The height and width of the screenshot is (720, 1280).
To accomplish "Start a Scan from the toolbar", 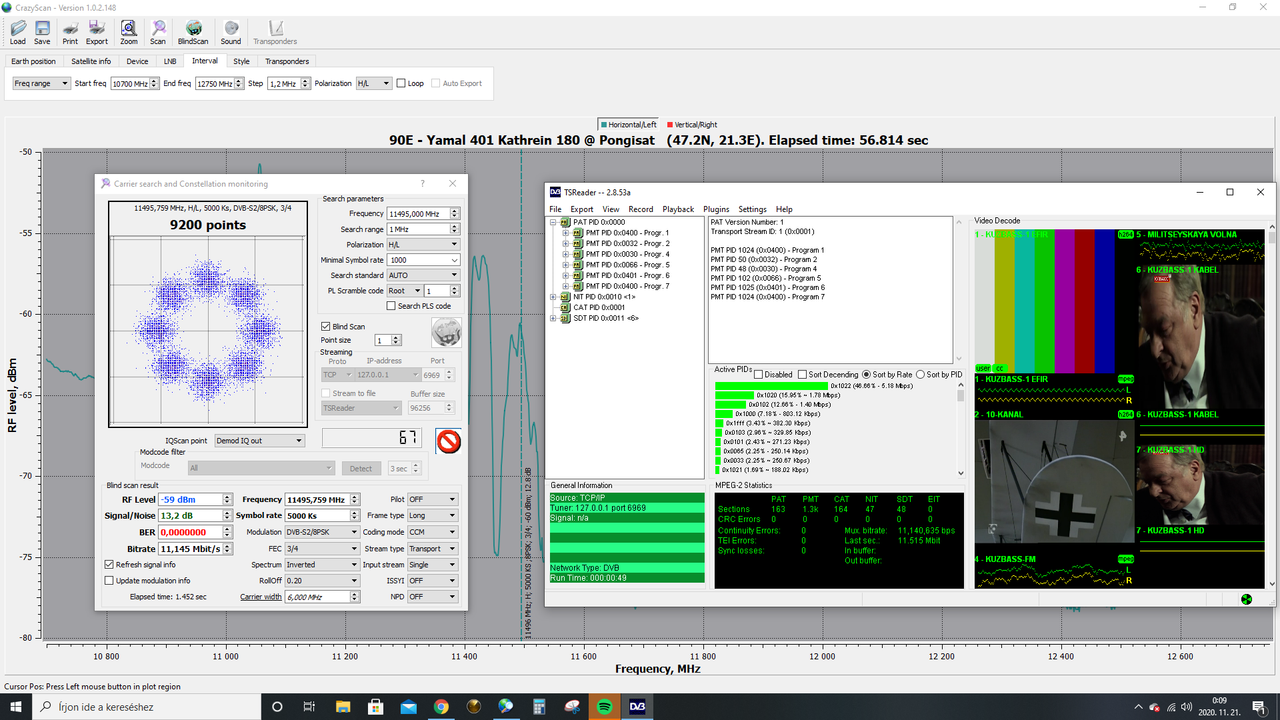I will [x=158, y=33].
